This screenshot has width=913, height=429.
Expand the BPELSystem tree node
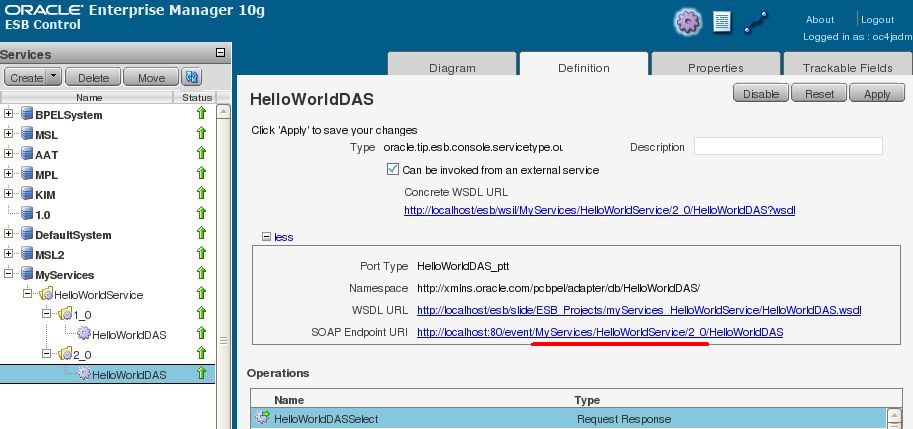coord(8,114)
